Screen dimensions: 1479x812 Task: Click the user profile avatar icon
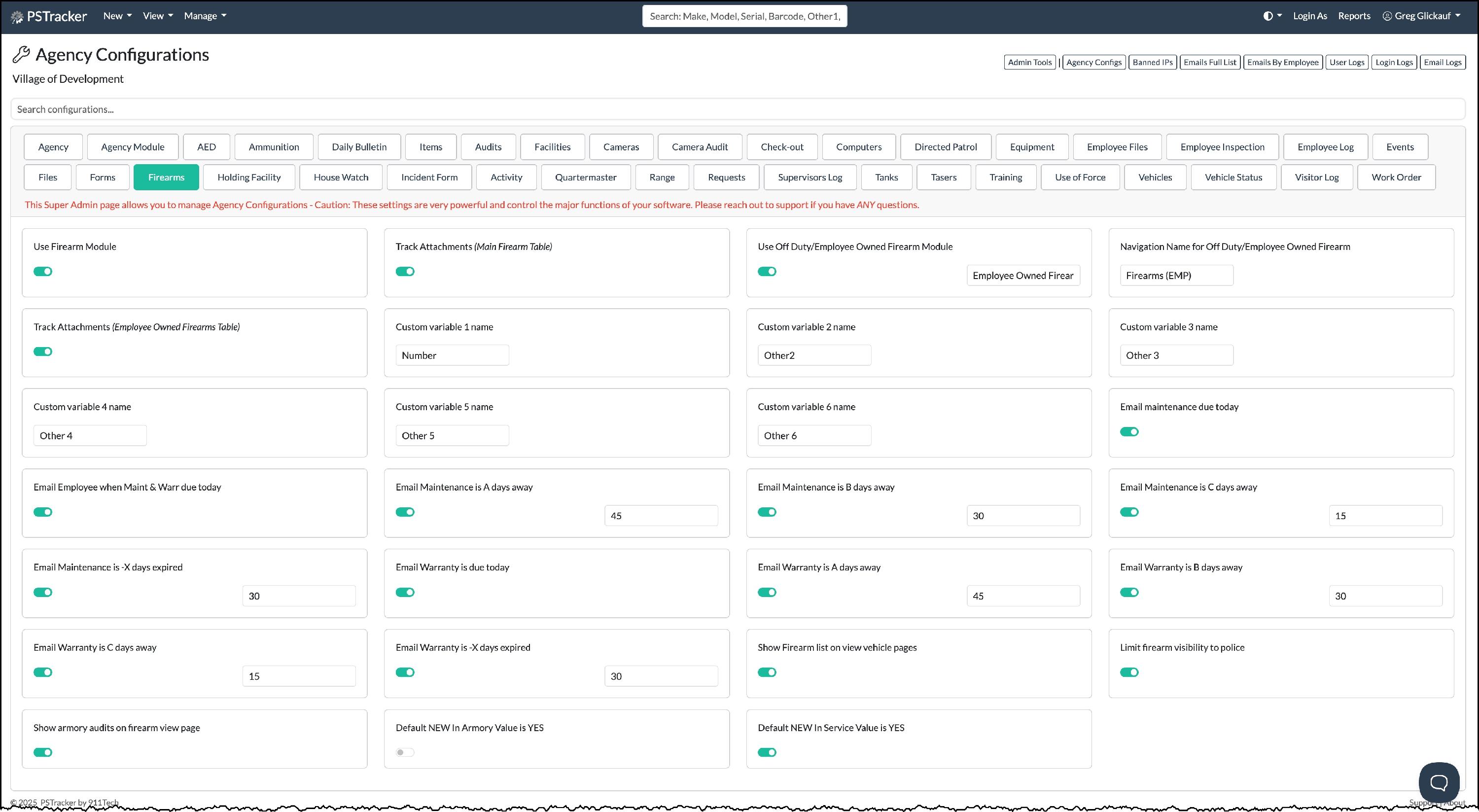tap(1387, 16)
